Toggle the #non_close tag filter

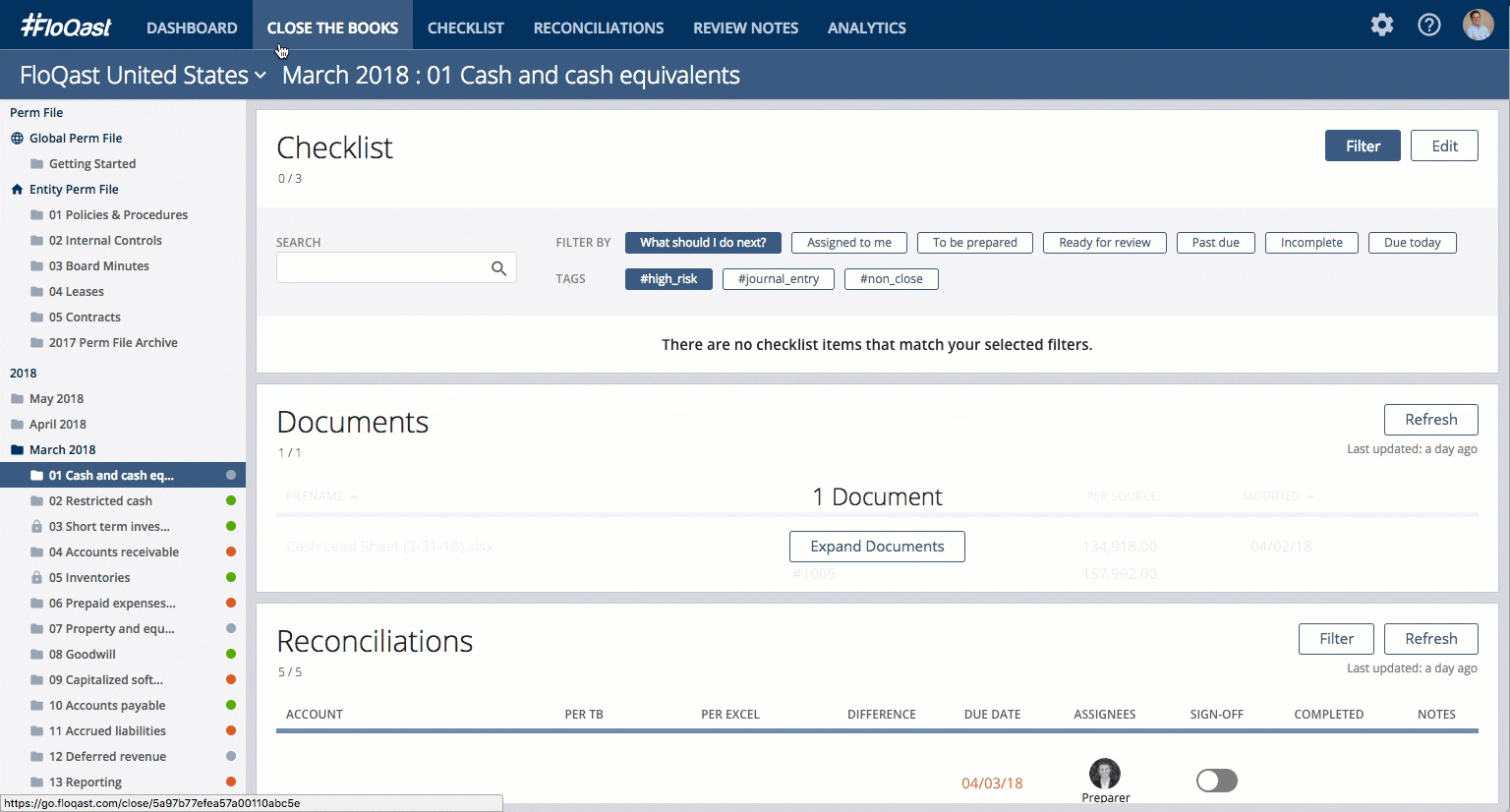click(x=892, y=279)
